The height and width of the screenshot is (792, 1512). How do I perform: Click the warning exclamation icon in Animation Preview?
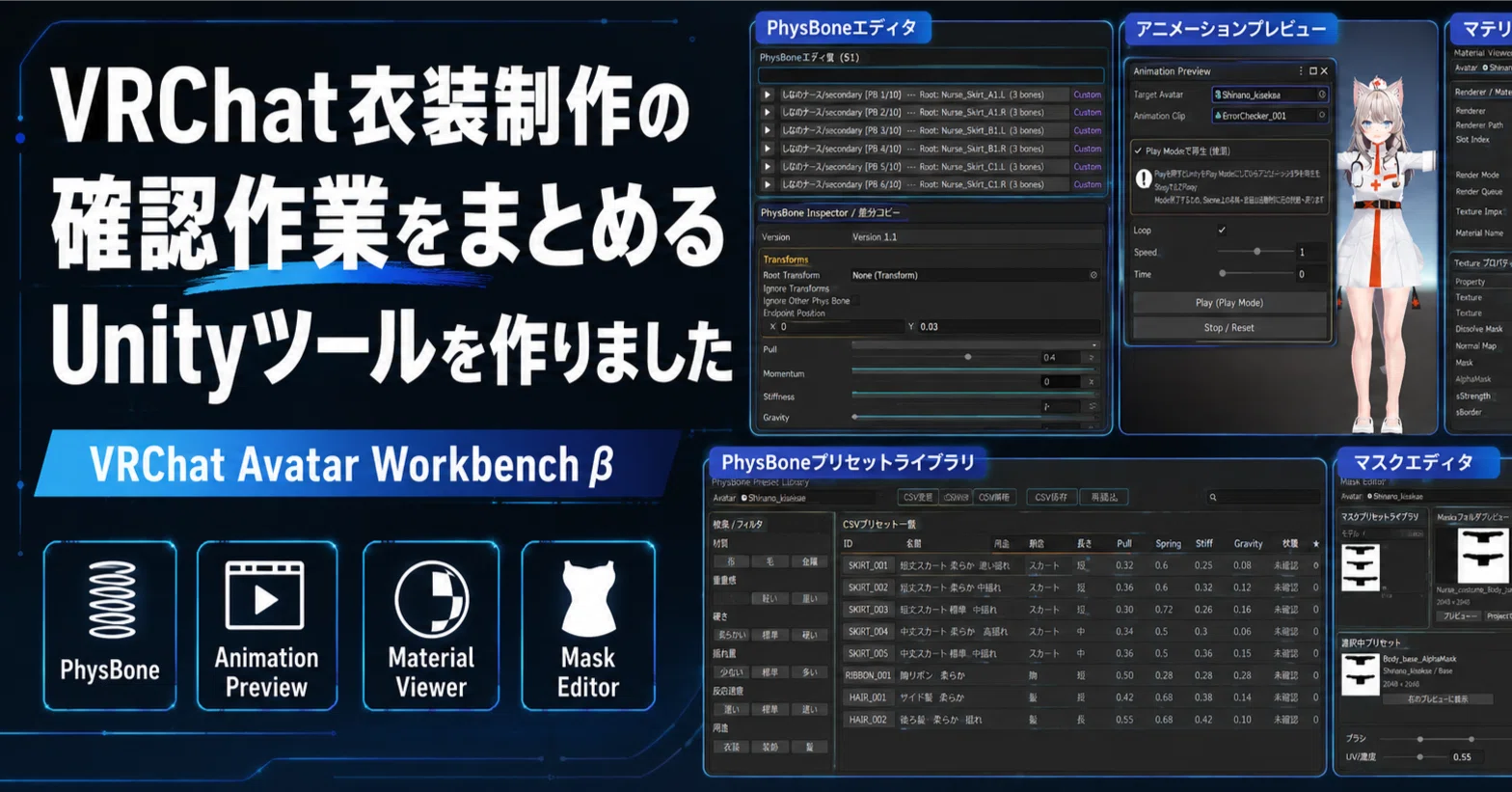point(1144,178)
